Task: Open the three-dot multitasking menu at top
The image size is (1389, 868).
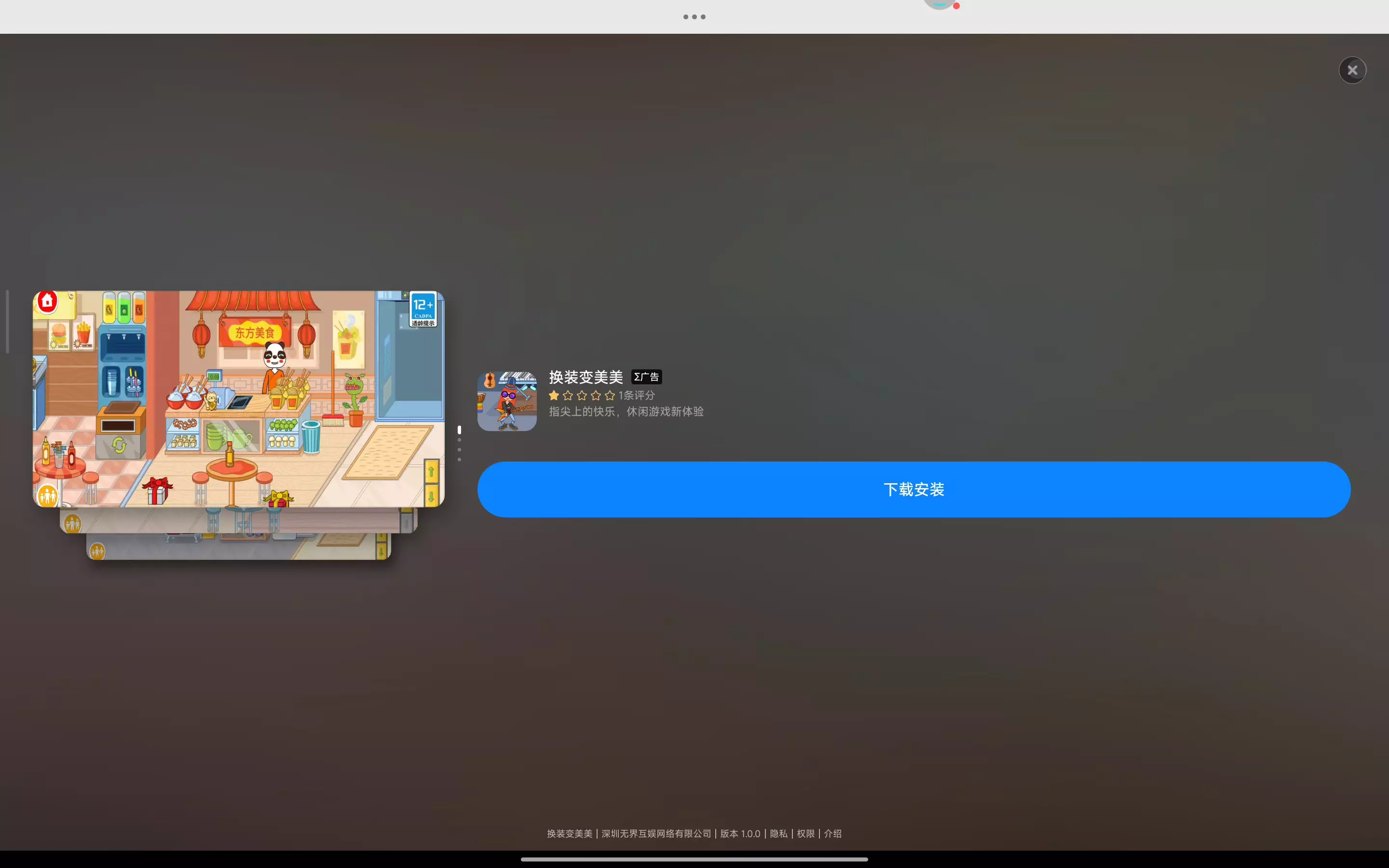Action: point(694,17)
